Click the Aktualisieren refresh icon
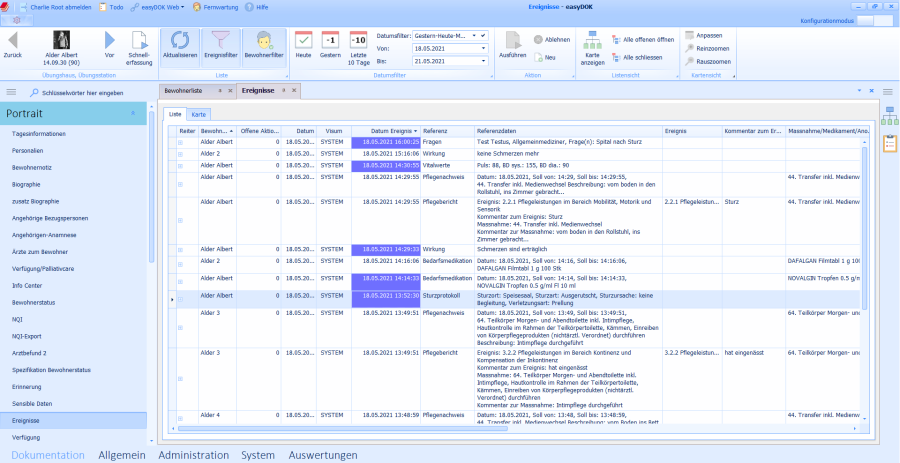900x463 pixels. 180,40
